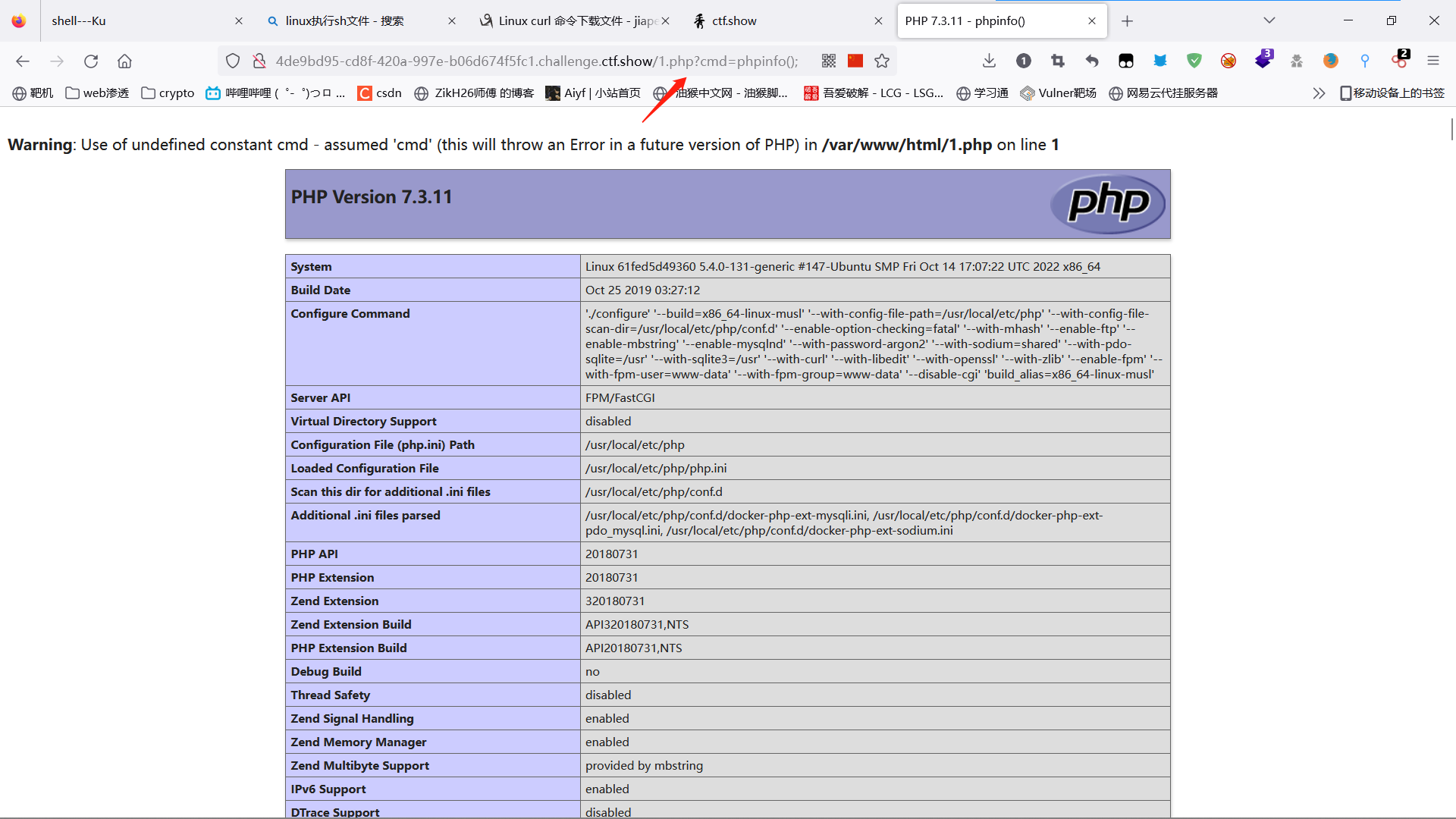Click the URL address field
The width and height of the screenshot is (1456, 819).
coord(531,61)
